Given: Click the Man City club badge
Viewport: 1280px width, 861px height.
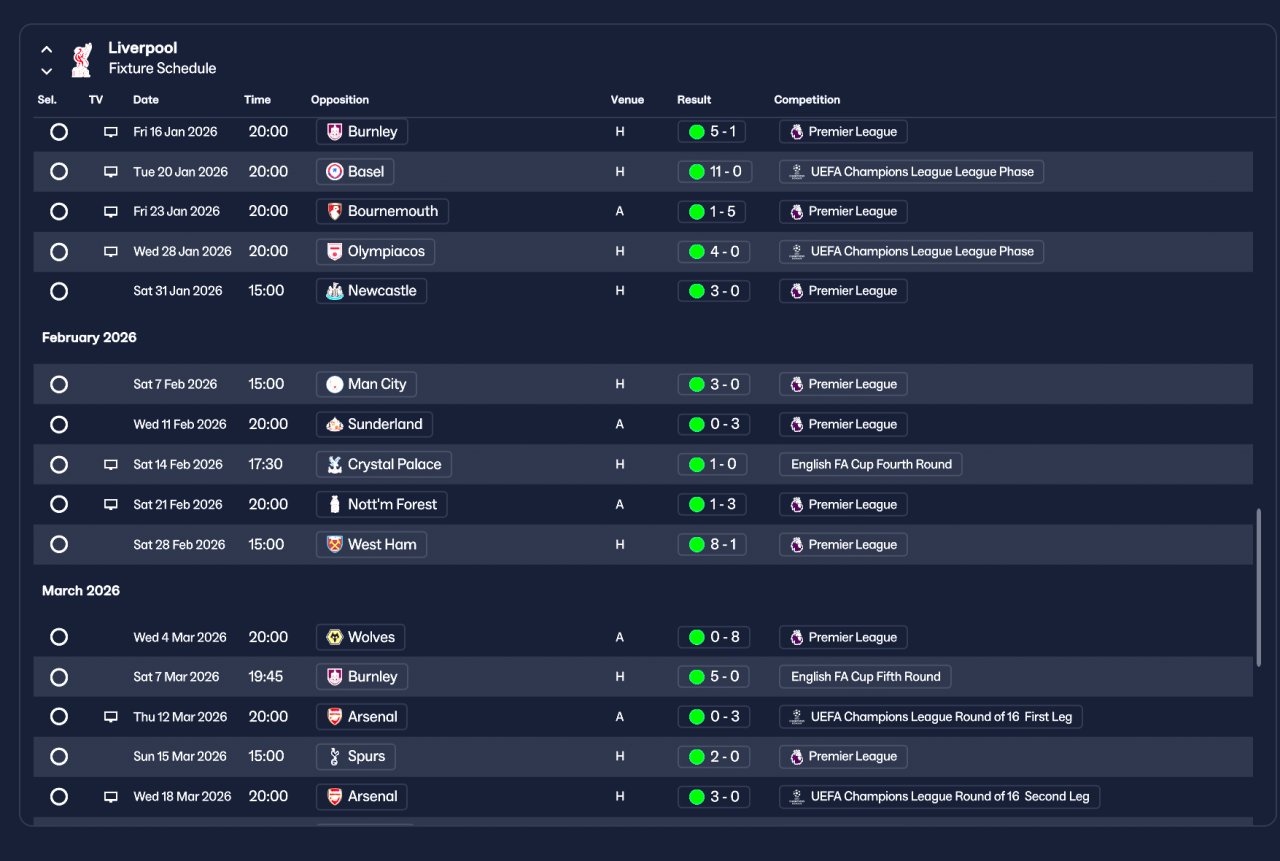Looking at the screenshot, I should (335, 384).
